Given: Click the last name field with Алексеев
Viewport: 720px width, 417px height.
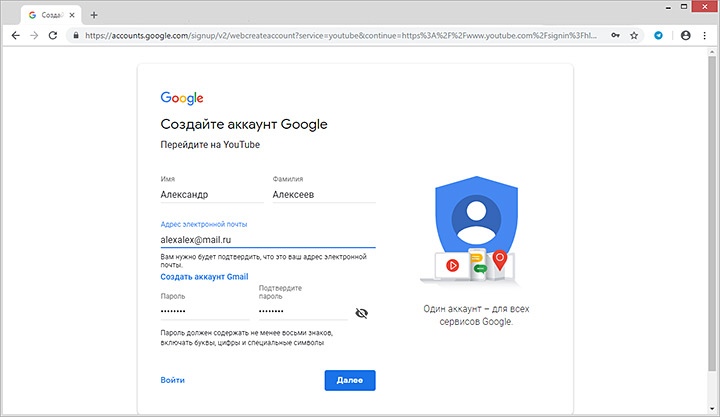Looking at the screenshot, I should pyautogui.click(x=324, y=194).
